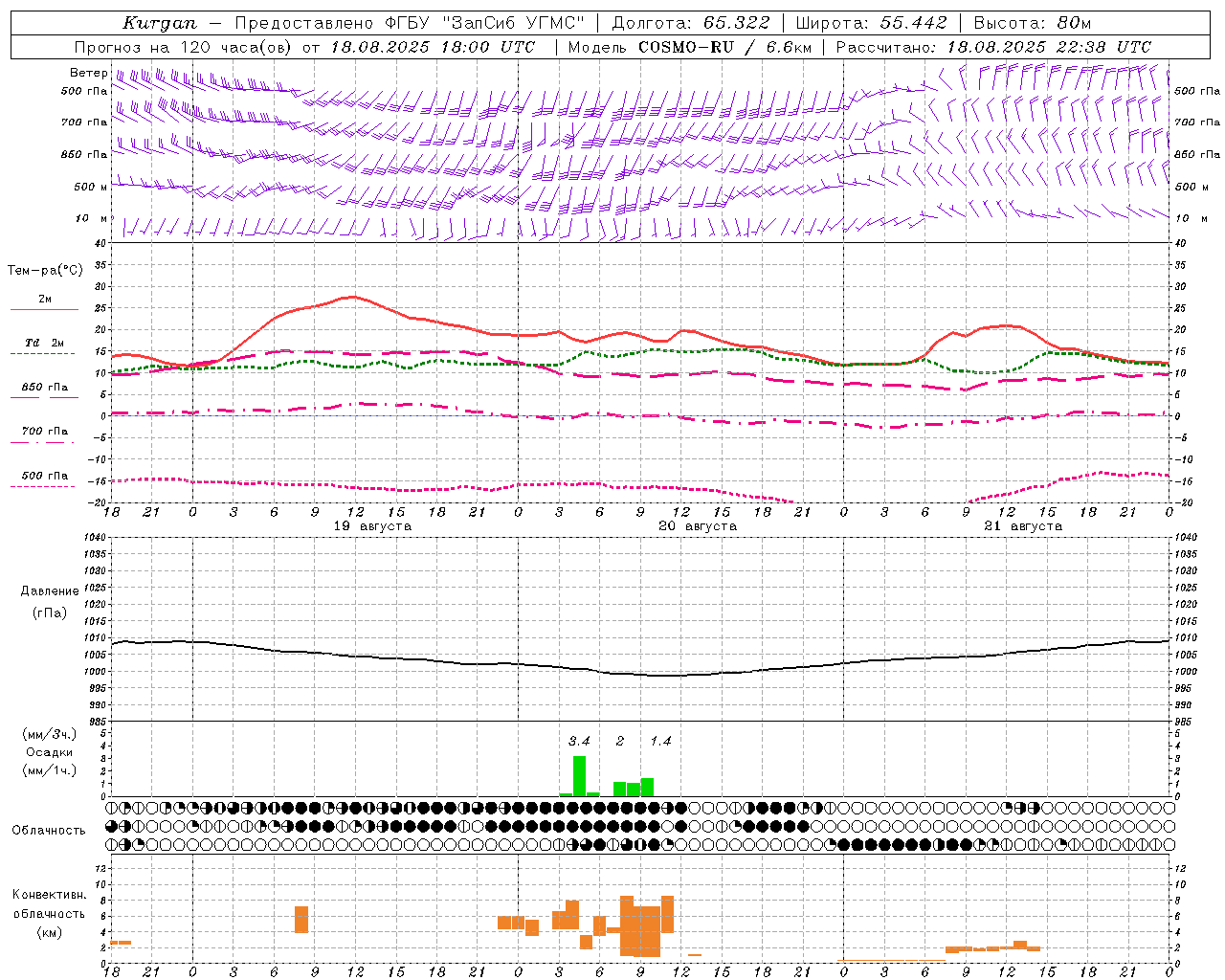The image size is (1225, 980).
Task: Select the "Долгота: 65.322" header value
Action: tap(691, 23)
